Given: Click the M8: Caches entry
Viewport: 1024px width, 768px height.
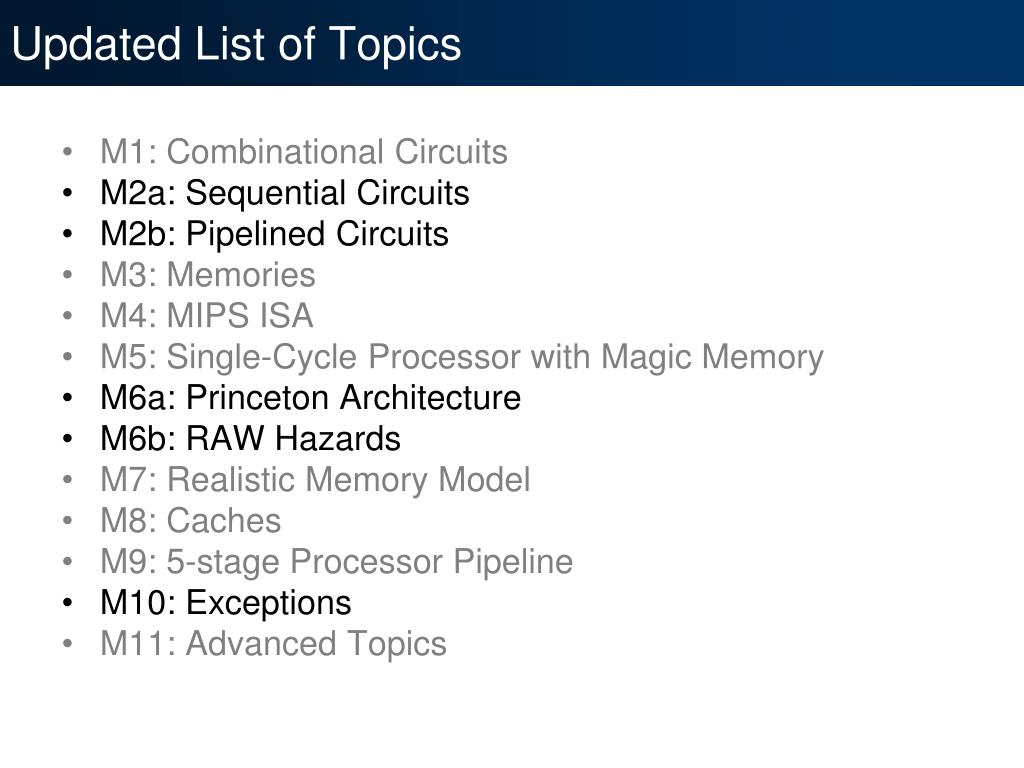Looking at the screenshot, I should (x=191, y=521).
